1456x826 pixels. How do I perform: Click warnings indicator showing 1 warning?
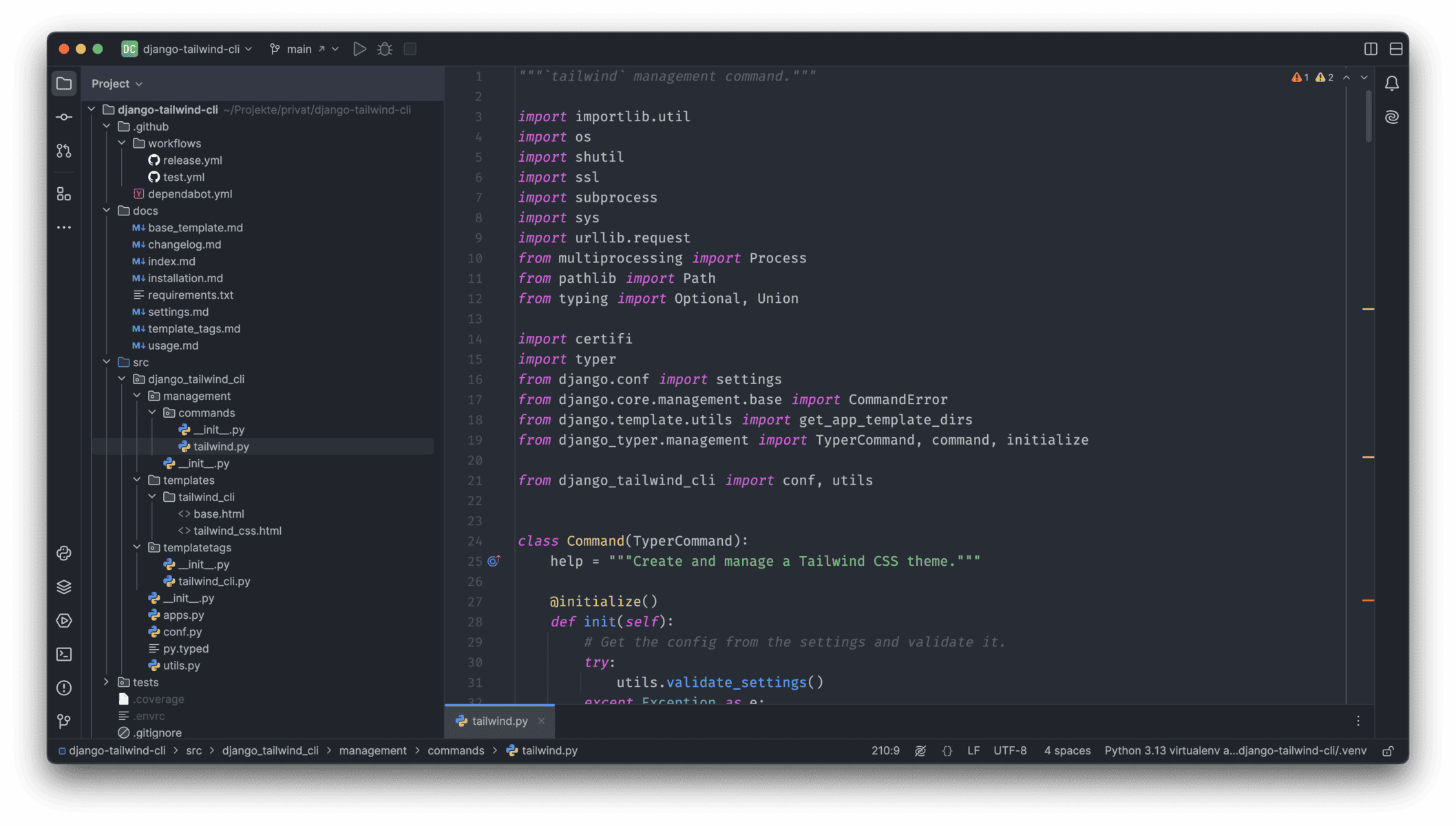coord(1301,77)
